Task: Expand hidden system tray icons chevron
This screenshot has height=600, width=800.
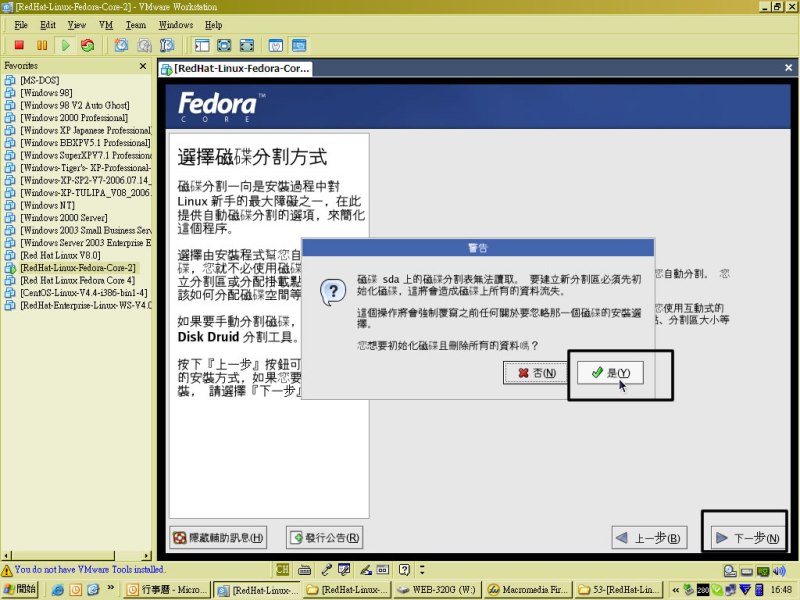Action: [x=676, y=590]
